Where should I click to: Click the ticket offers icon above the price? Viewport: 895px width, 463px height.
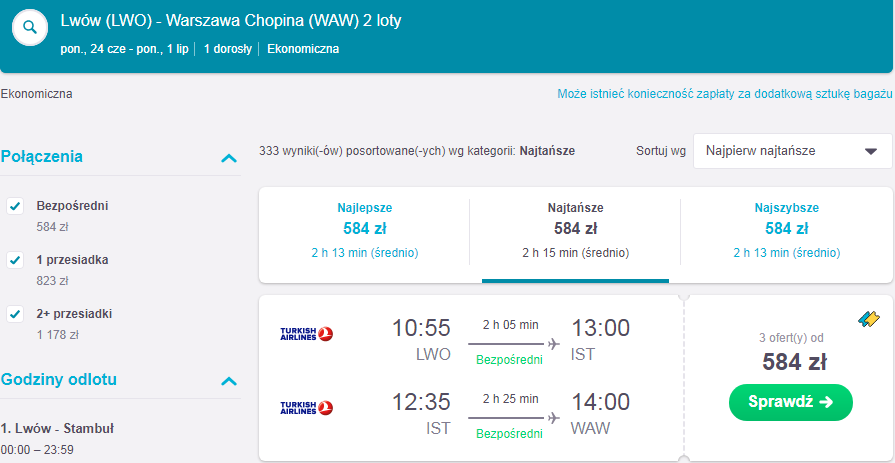(869, 319)
